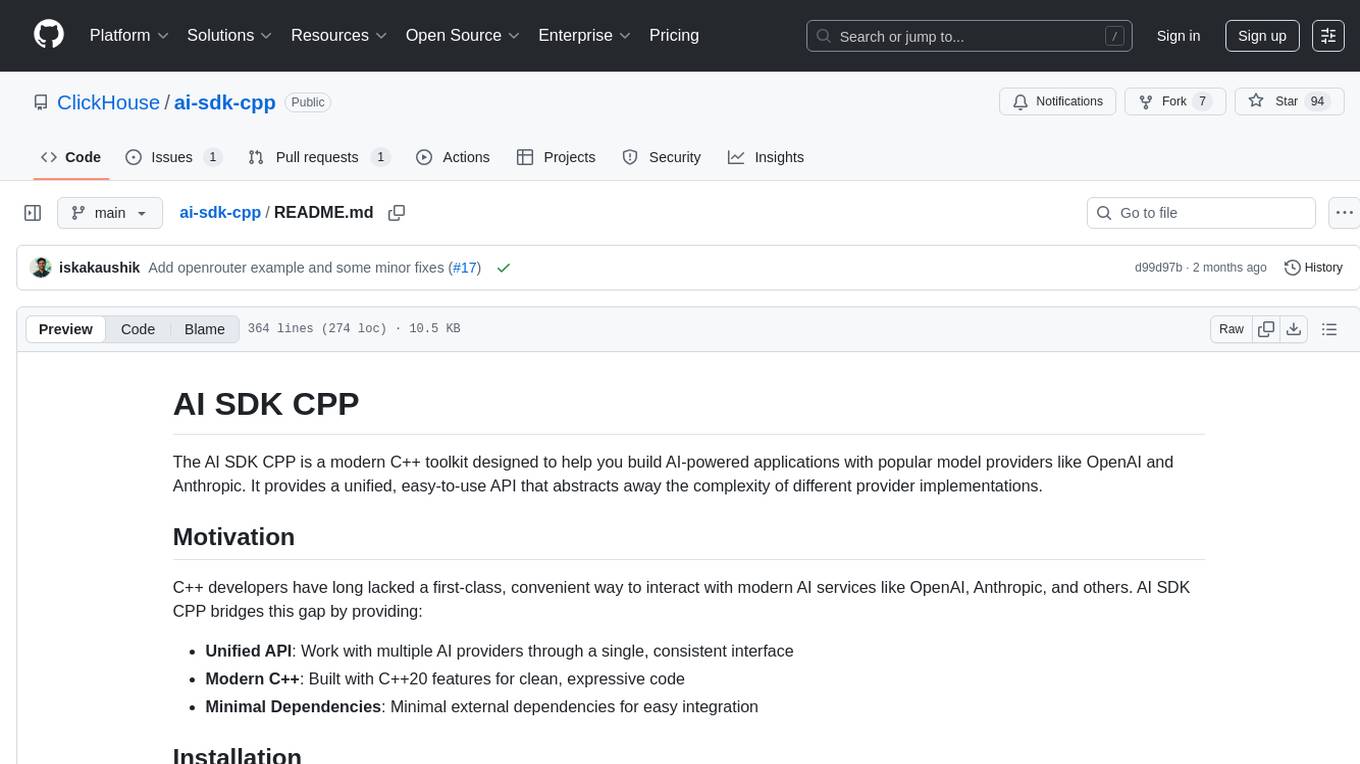Download the raw file
1360x764 pixels.
pos(1293,329)
